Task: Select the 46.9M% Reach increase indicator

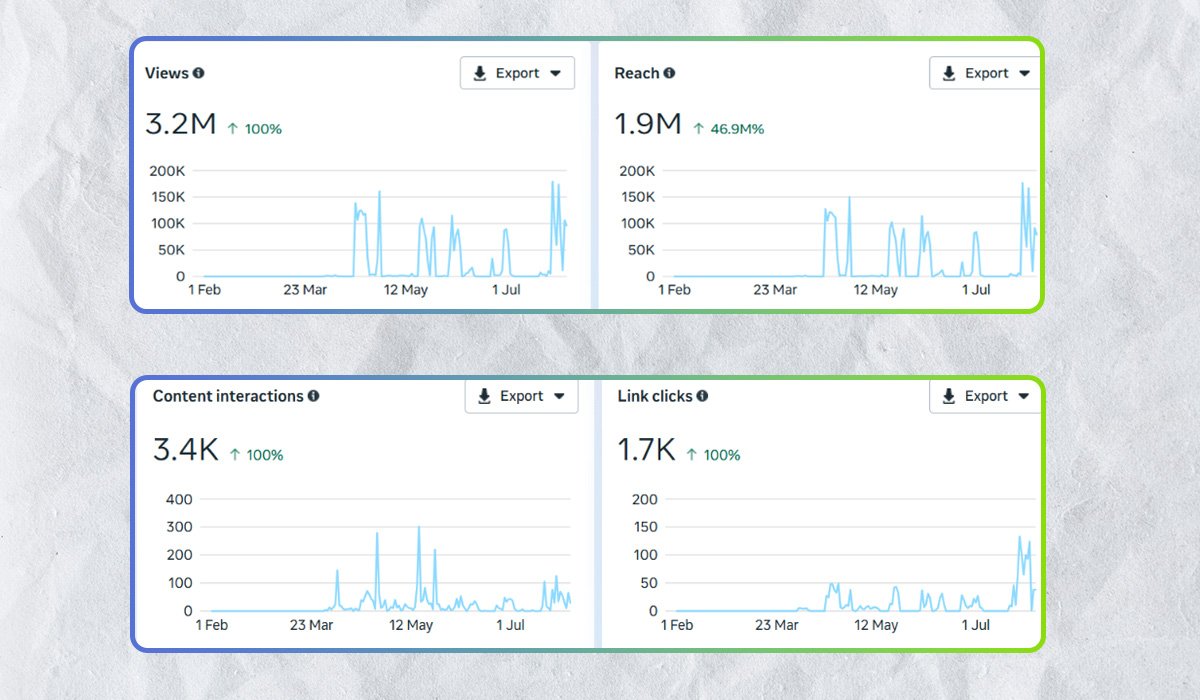Action: [x=728, y=129]
